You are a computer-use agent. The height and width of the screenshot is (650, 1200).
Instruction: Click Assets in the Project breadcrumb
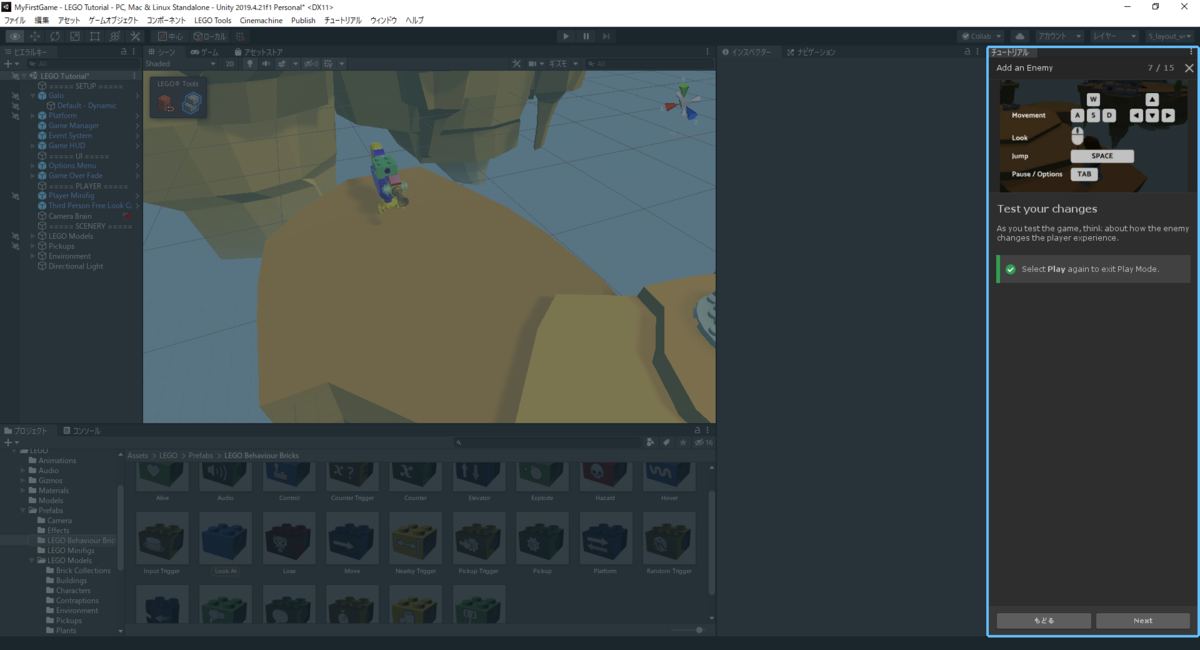click(137, 455)
